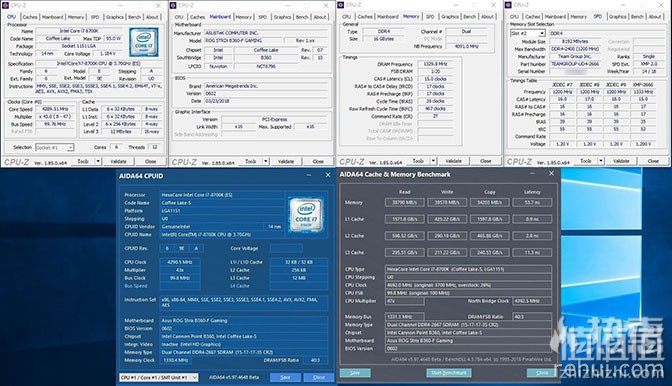Go to Mainboard tab in the SPD CPU-Z window
Image resolution: width=672 pixels, height=386 pixels.
click(x=555, y=17)
